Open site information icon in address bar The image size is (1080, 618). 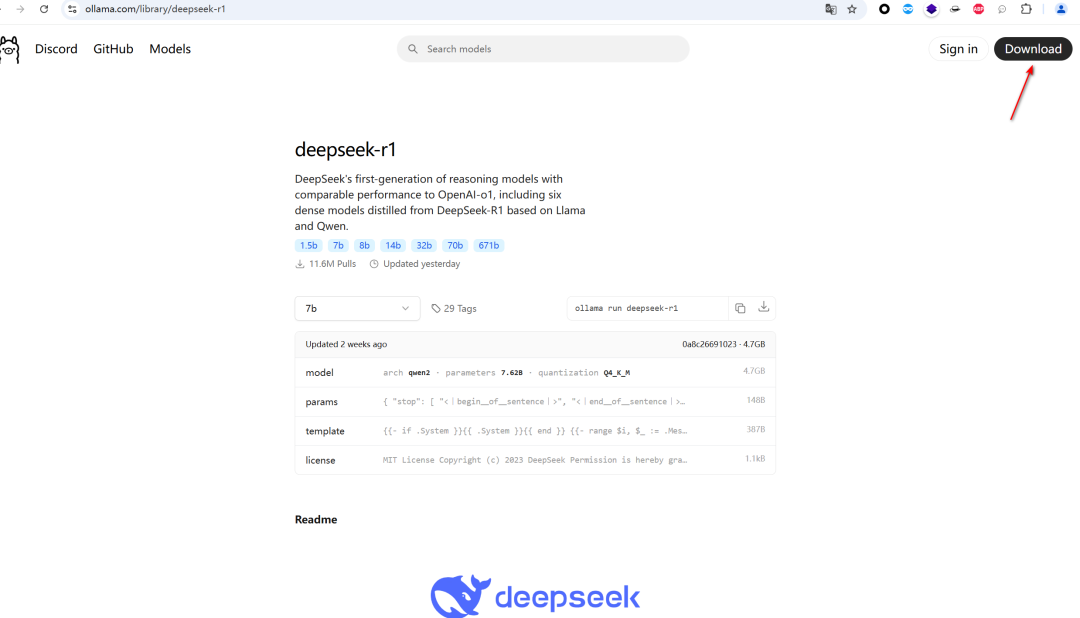point(72,9)
